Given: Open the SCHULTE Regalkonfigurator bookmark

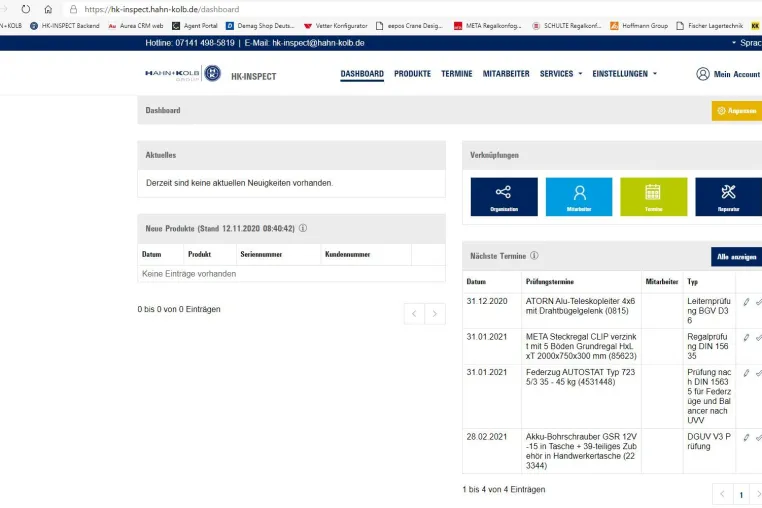Looking at the screenshot, I should point(567,26).
